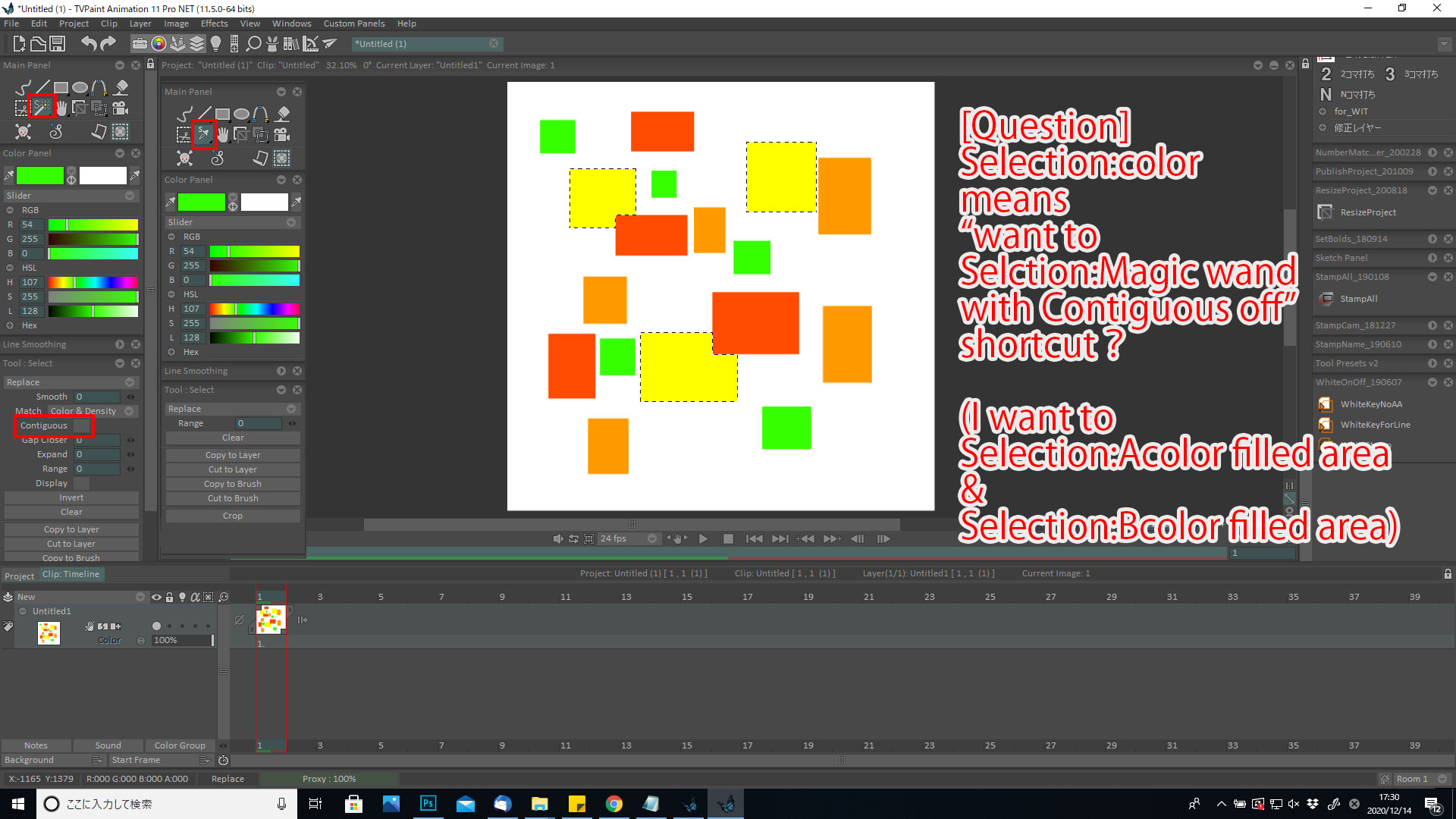Viewport: 1456px width, 819px height.
Task: Select the for_WIT radio option
Action: [x=1323, y=111]
